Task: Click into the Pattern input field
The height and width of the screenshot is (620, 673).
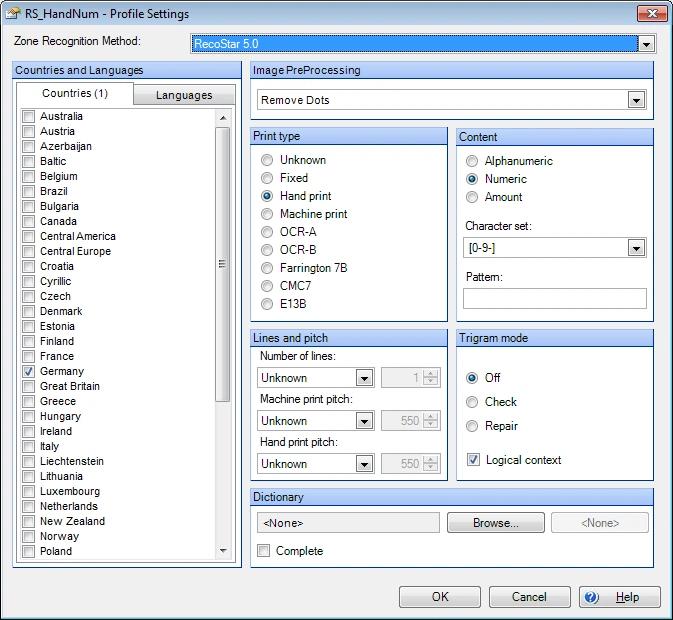Action: pos(554,298)
